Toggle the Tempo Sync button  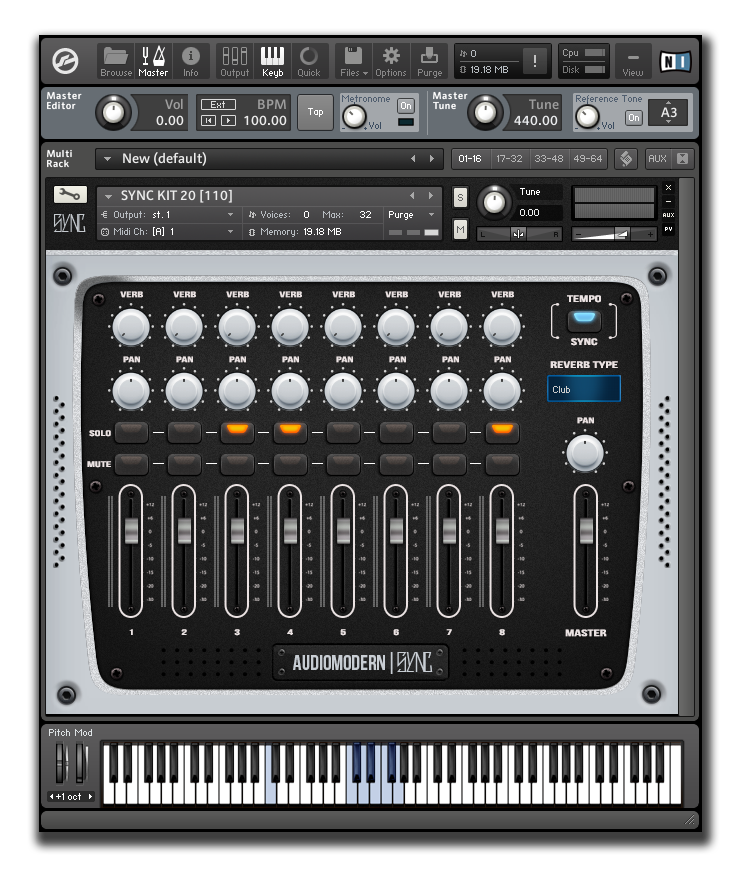pyautogui.click(x=584, y=319)
